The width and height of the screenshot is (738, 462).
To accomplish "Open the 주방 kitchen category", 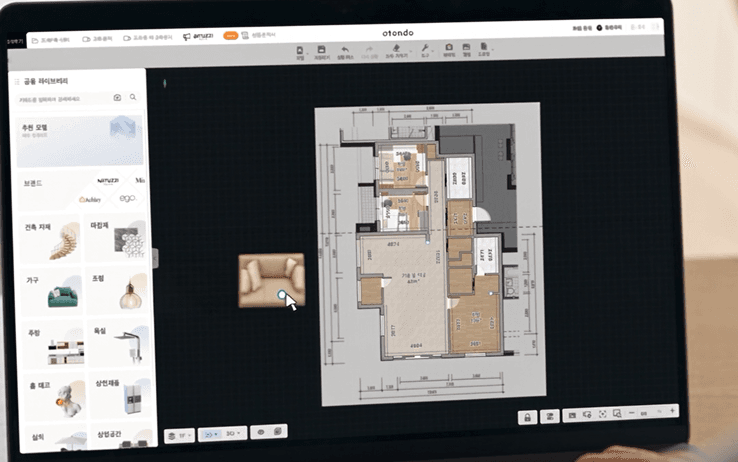I will (x=53, y=345).
